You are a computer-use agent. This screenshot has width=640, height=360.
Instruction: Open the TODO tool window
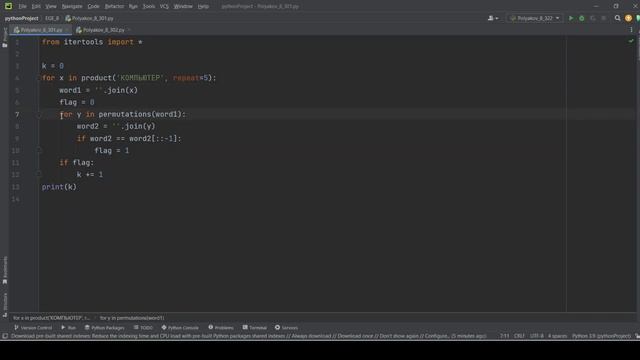coord(143,327)
